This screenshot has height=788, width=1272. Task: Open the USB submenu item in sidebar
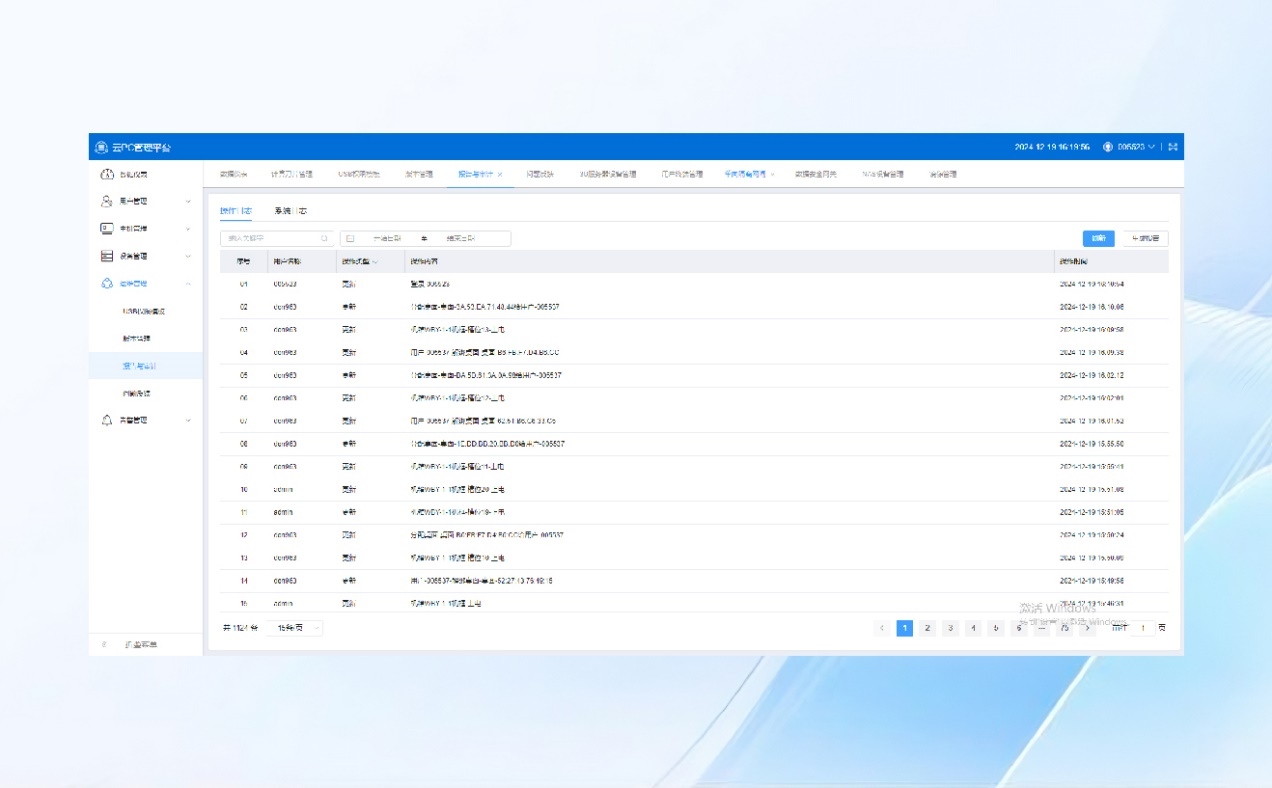(x=143, y=311)
